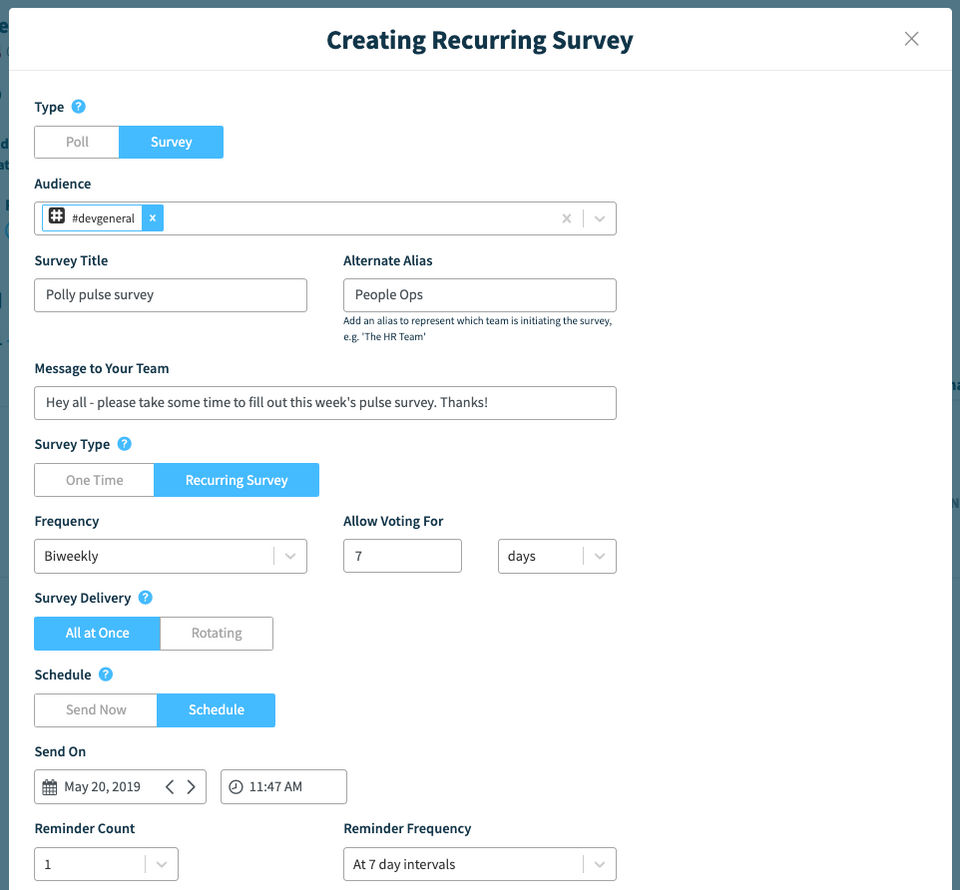
Task: Remove the #devgeneral audience tag
Action: click(x=152, y=218)
